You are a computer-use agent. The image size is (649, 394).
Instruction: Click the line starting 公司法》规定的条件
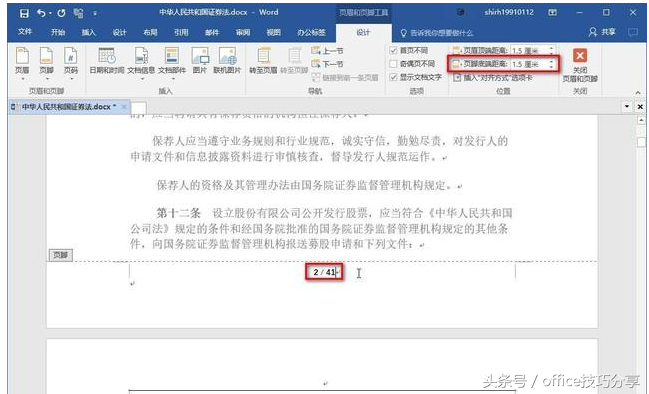click(319, 229)
